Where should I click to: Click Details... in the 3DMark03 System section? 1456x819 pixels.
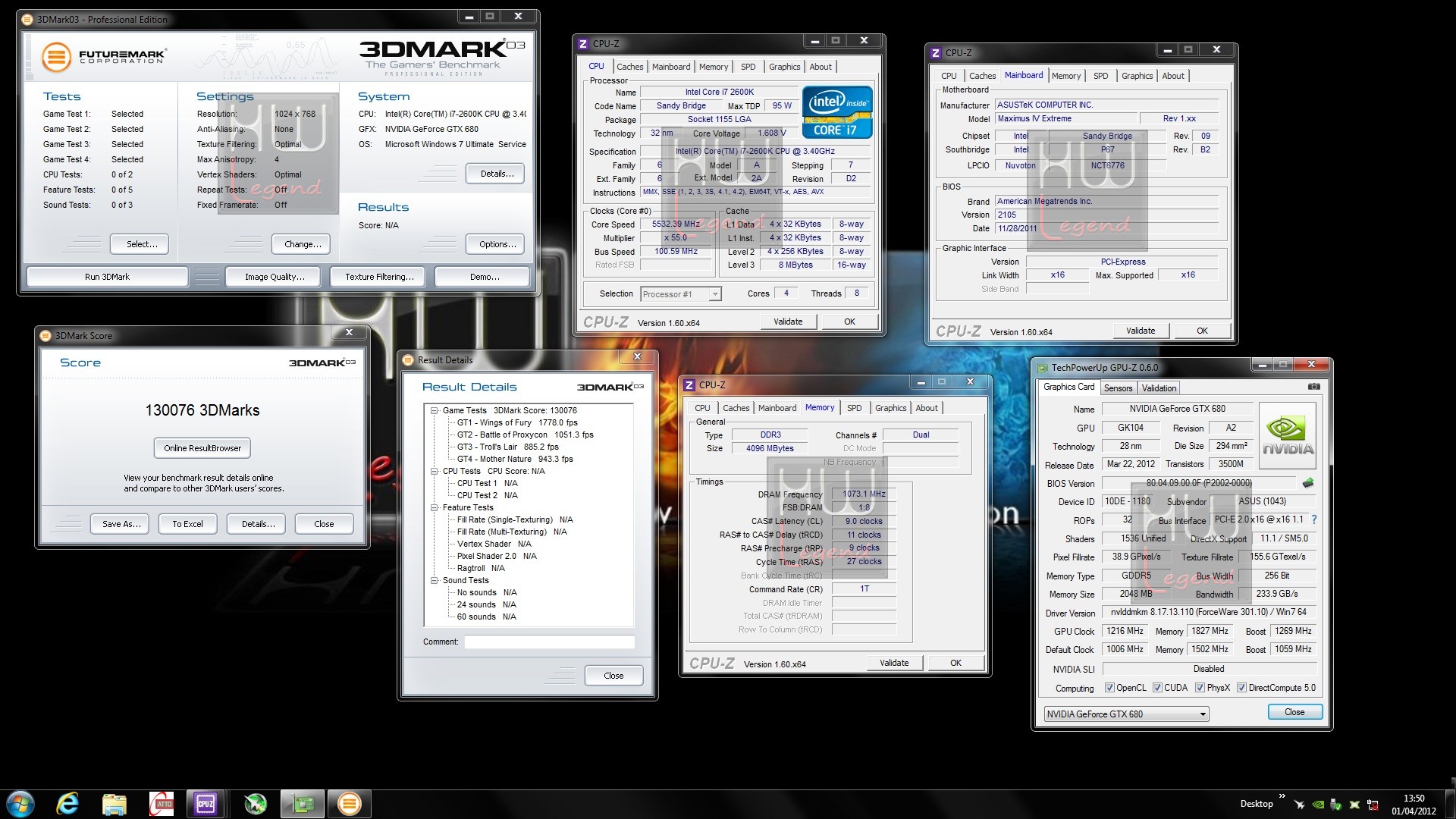pos(497,174)
